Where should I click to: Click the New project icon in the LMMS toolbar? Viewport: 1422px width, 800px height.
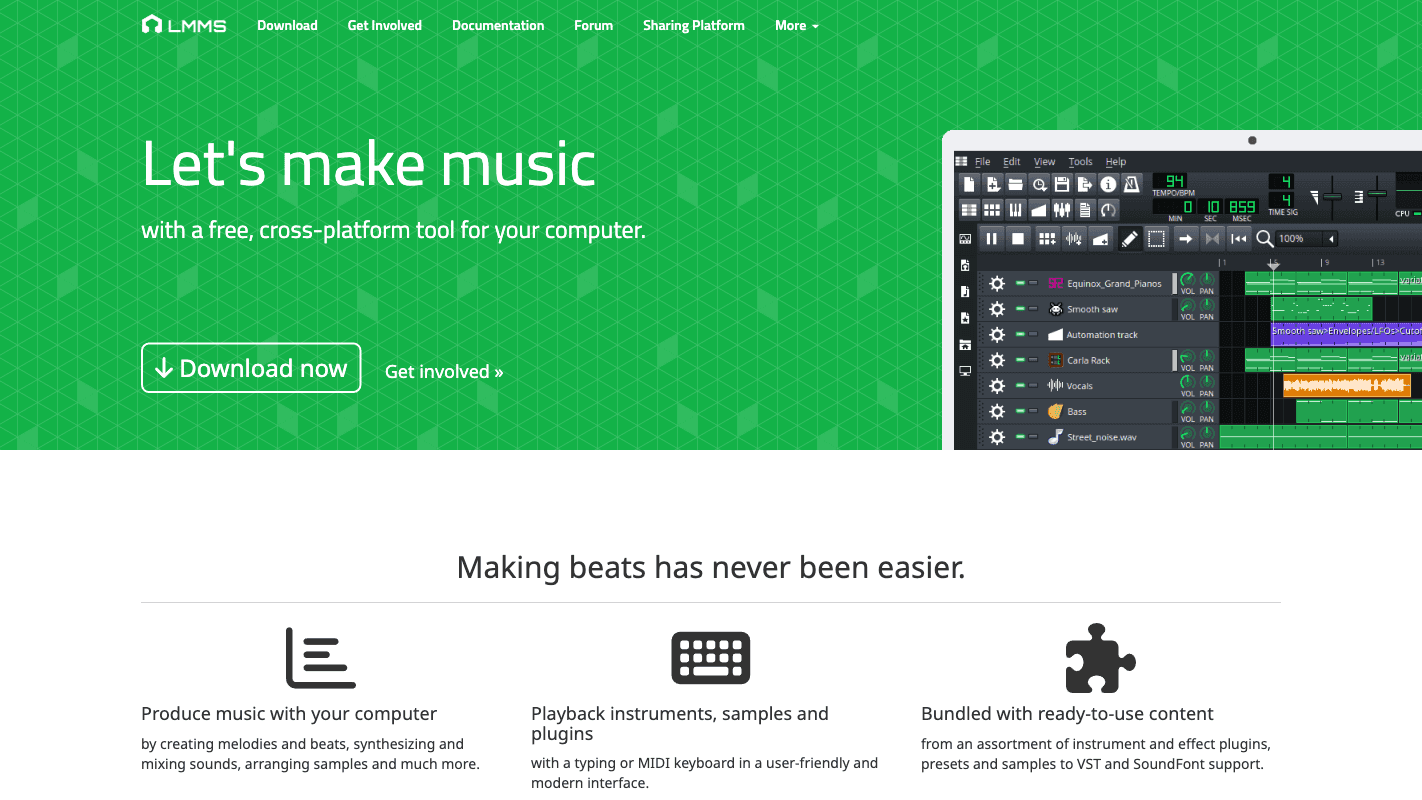969,184
